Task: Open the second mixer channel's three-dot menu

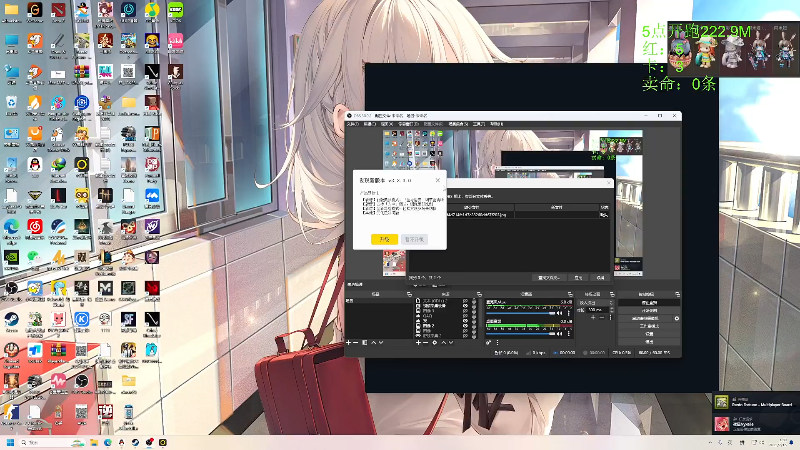Action: tap(569, 334)
